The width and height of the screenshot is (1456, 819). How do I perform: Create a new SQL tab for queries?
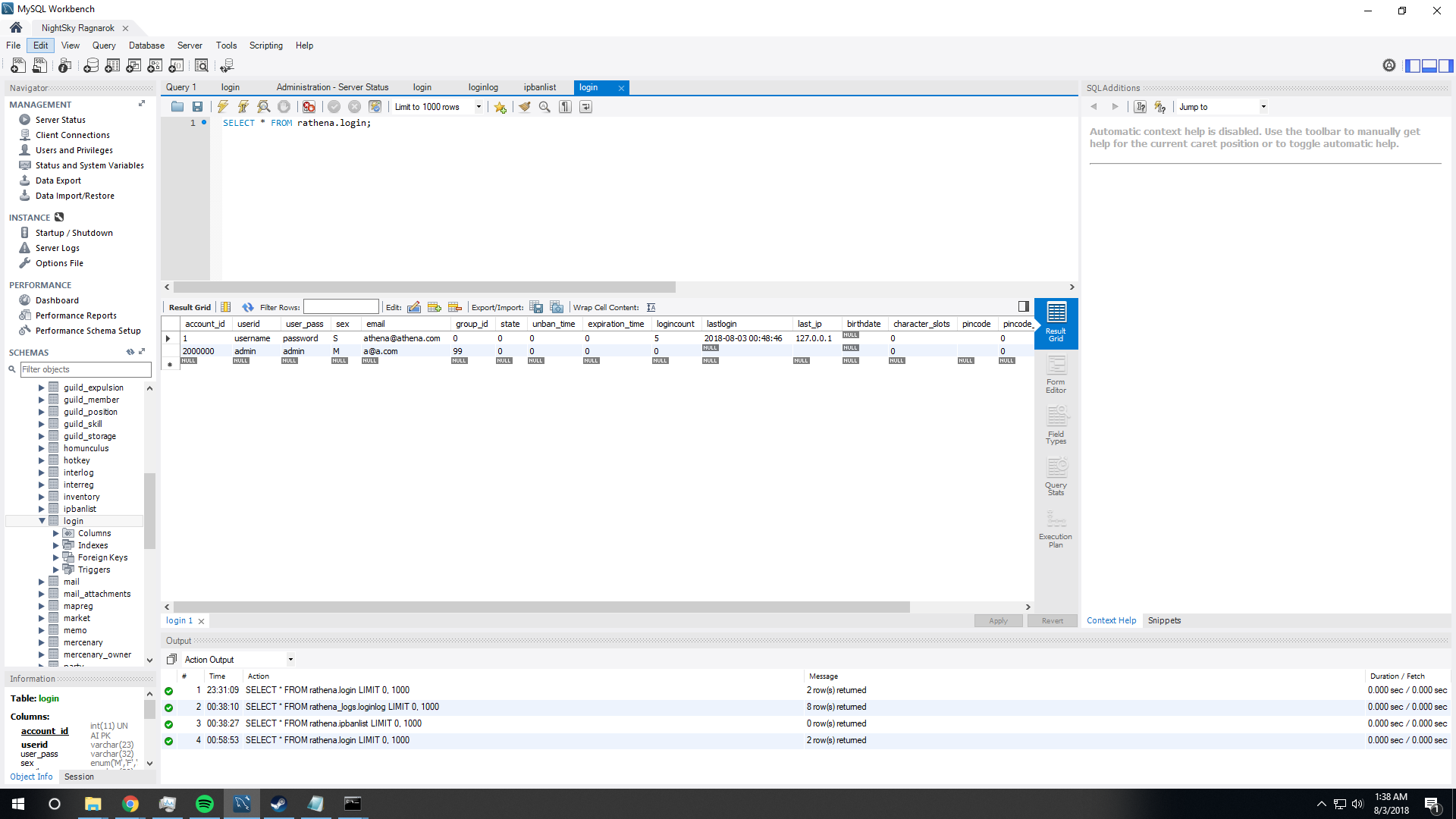click(x=18, y=66)
